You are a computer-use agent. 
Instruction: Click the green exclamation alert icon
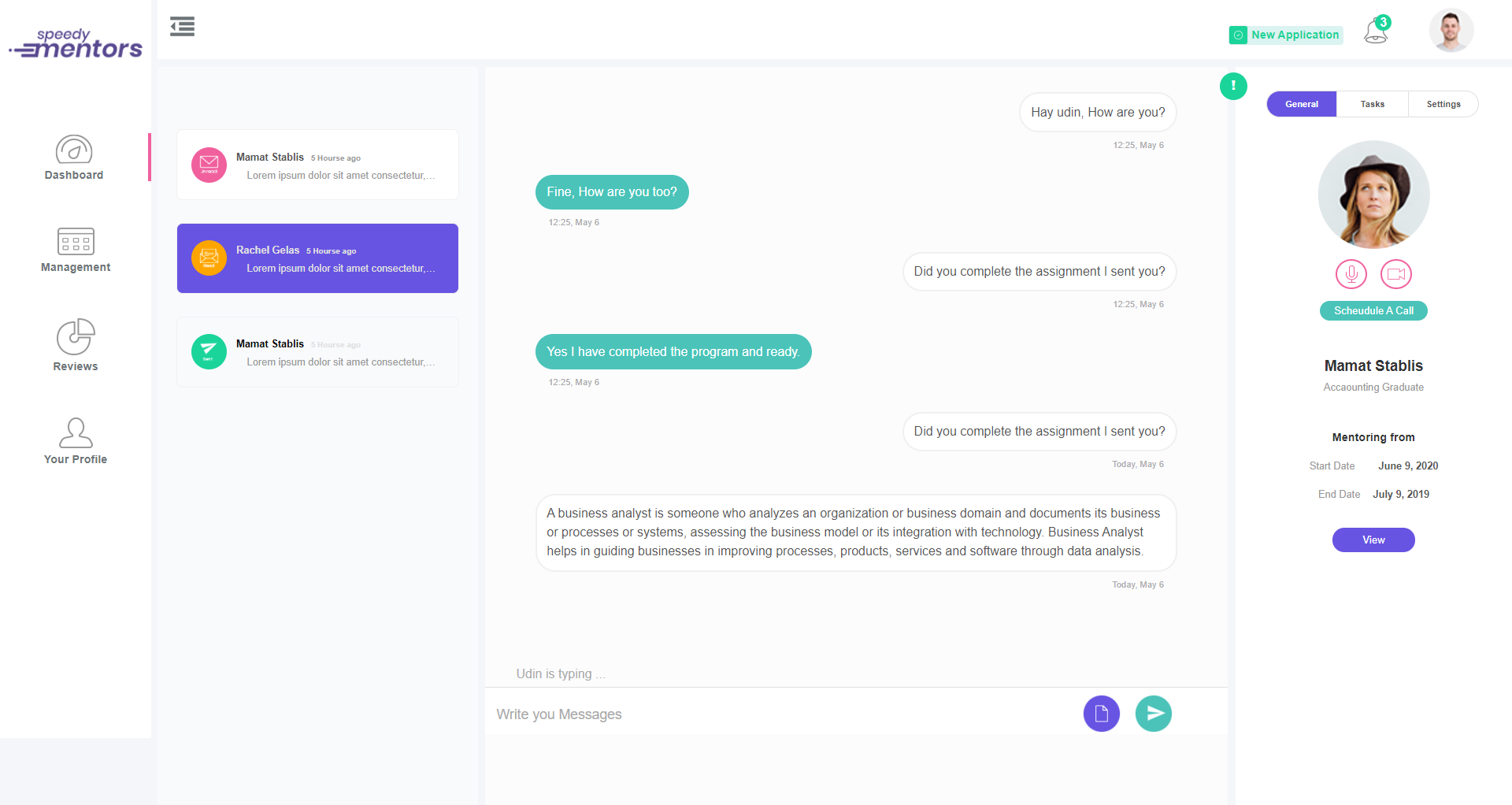1233,86
